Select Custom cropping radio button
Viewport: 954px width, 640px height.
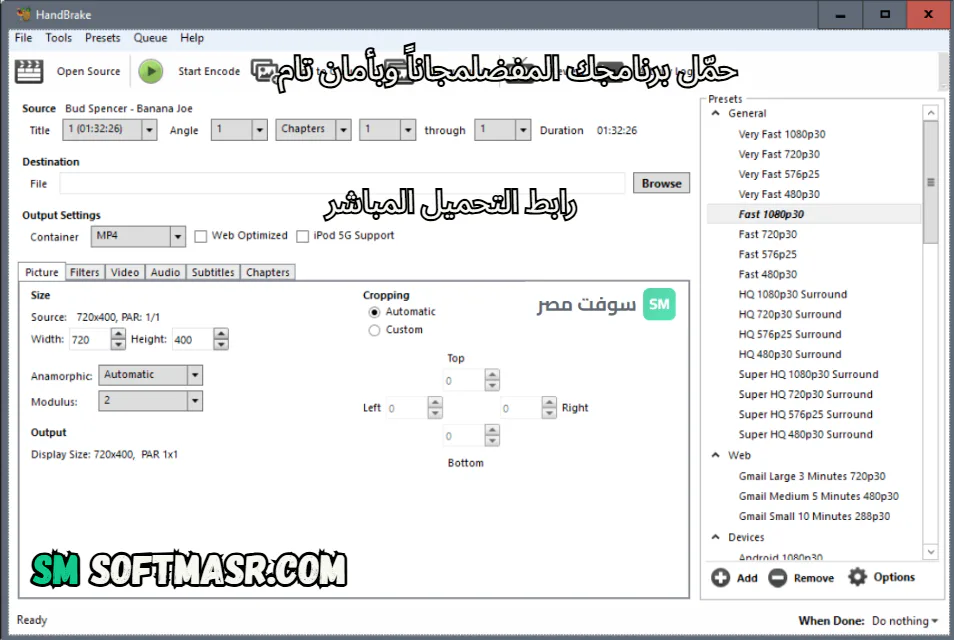point(374,330)
